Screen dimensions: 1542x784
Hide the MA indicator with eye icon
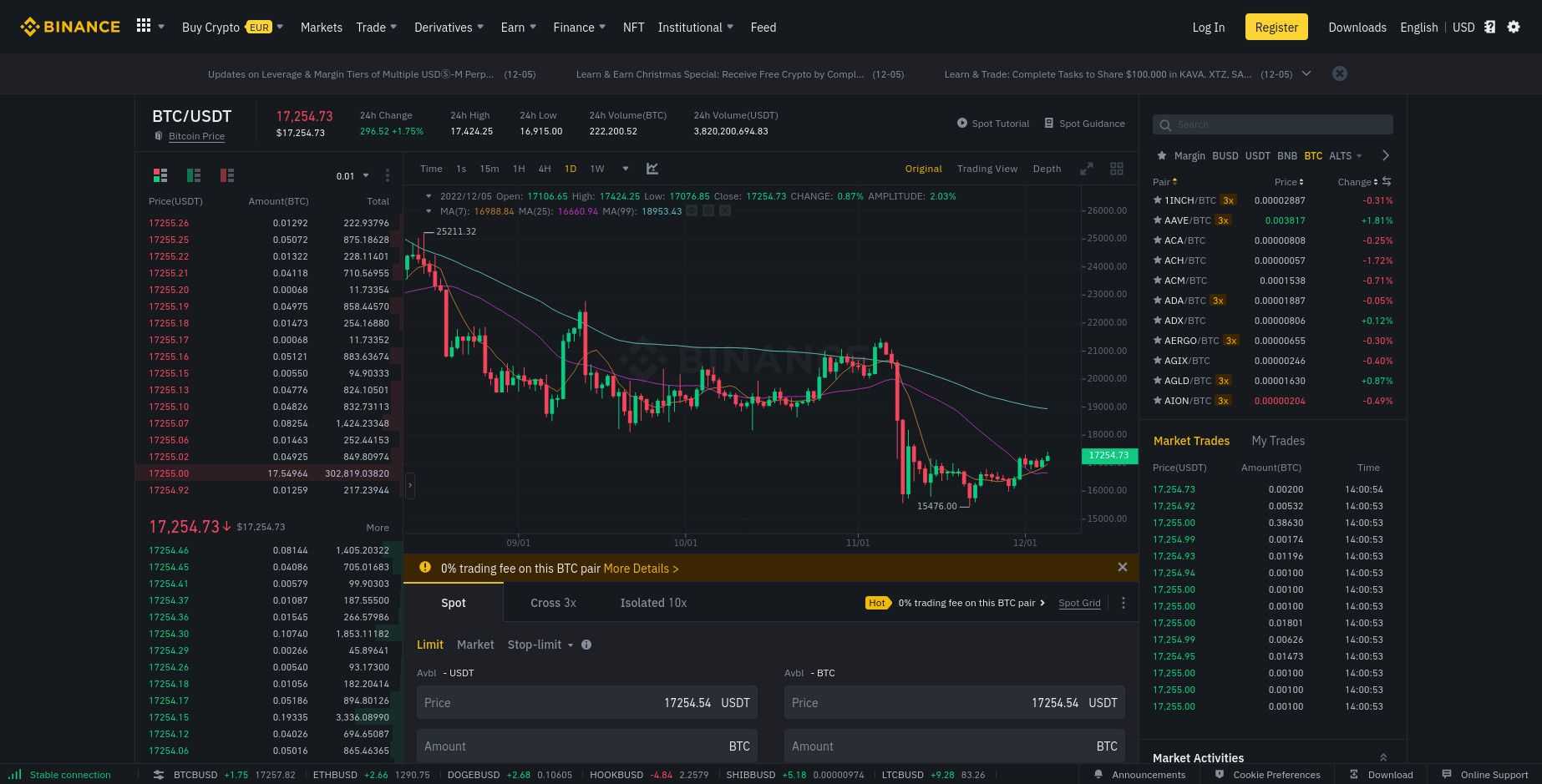pyautogui.click(x=692, y=211)
